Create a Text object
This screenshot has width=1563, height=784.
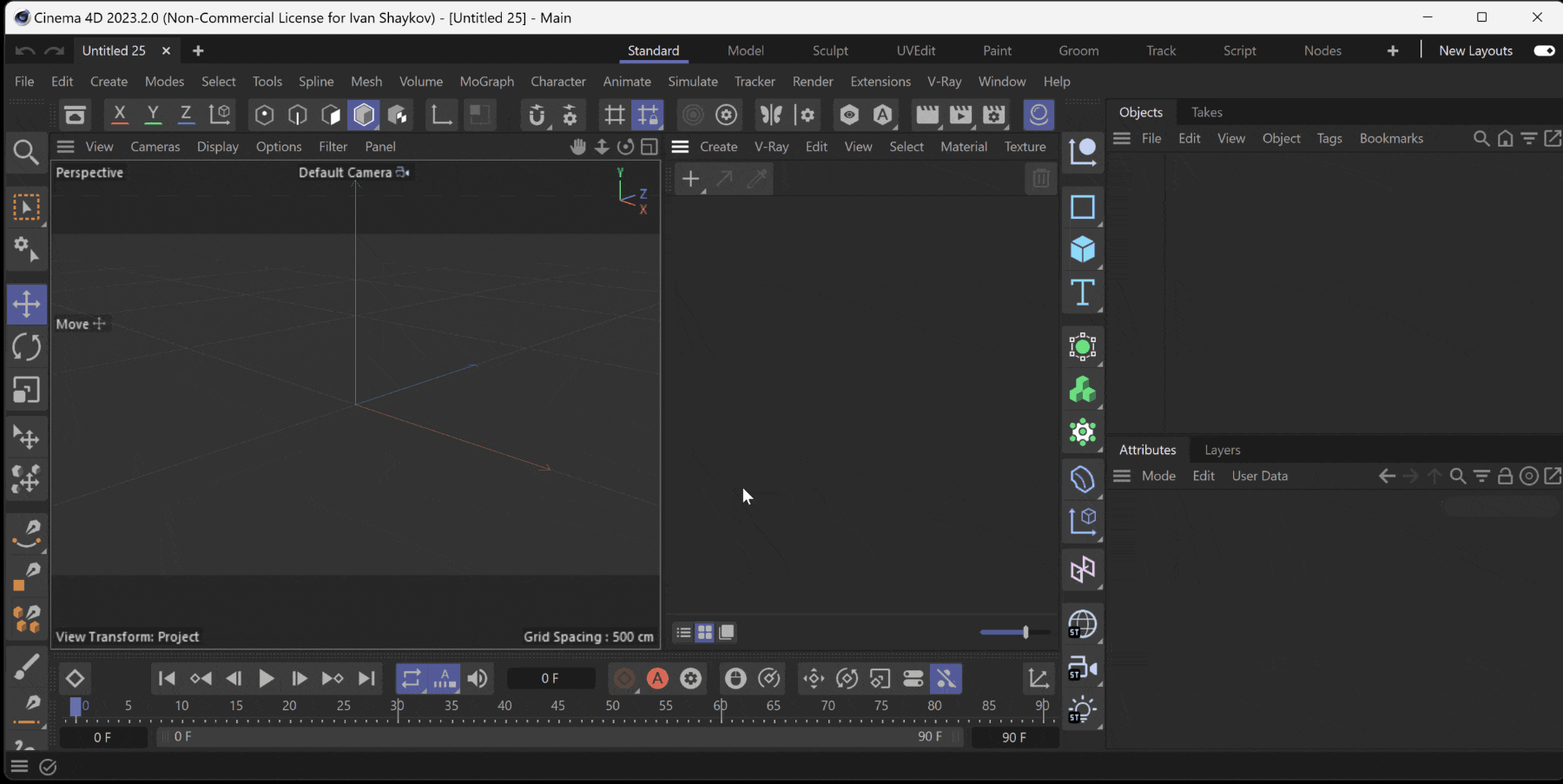(1082, 293)
